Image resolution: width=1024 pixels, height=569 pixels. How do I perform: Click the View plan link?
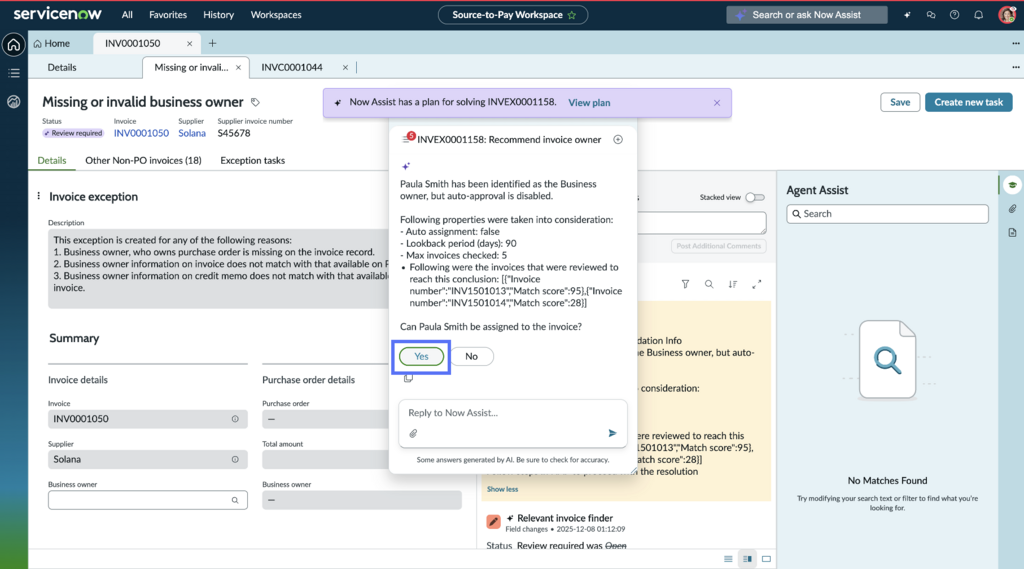click(589, 103)
